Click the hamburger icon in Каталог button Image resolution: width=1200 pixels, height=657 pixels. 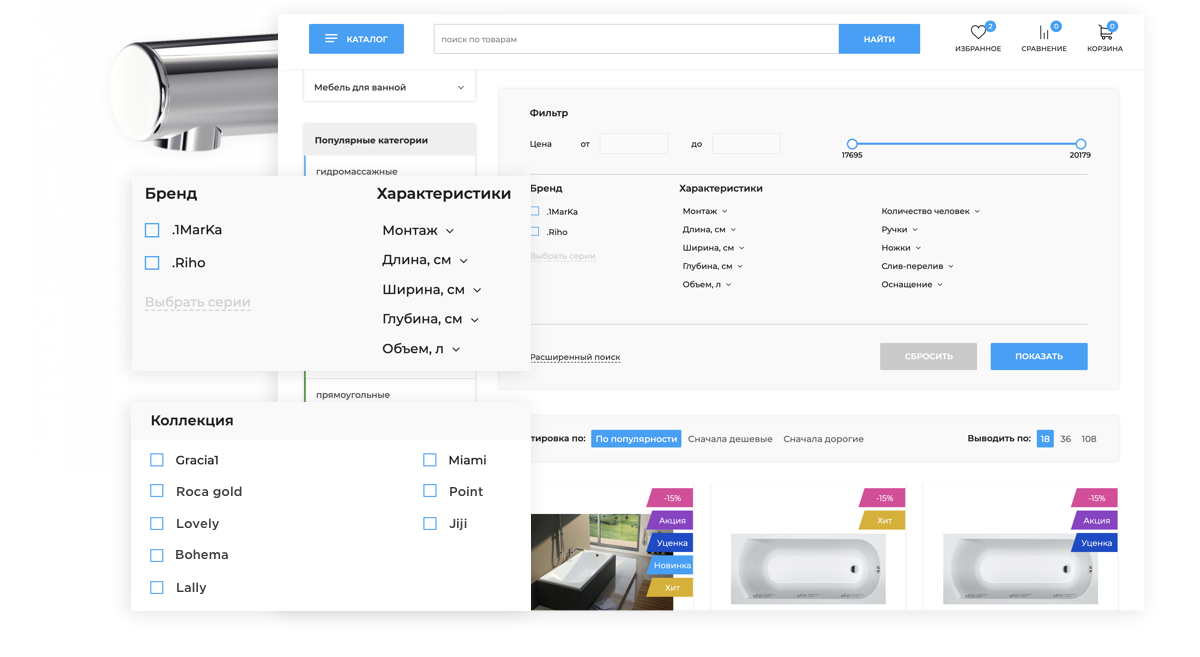coord(331,39)
